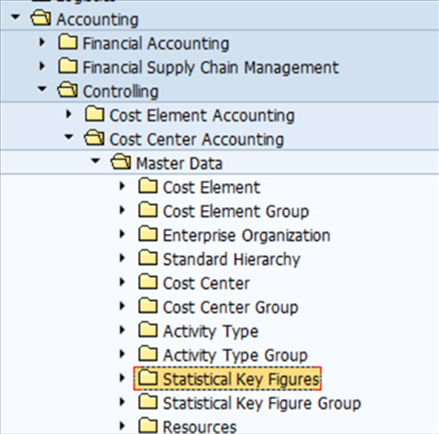Click the Cost Element Accounting folder icon
The height and width of the screenshot is (434, 439).
[95, 114]
